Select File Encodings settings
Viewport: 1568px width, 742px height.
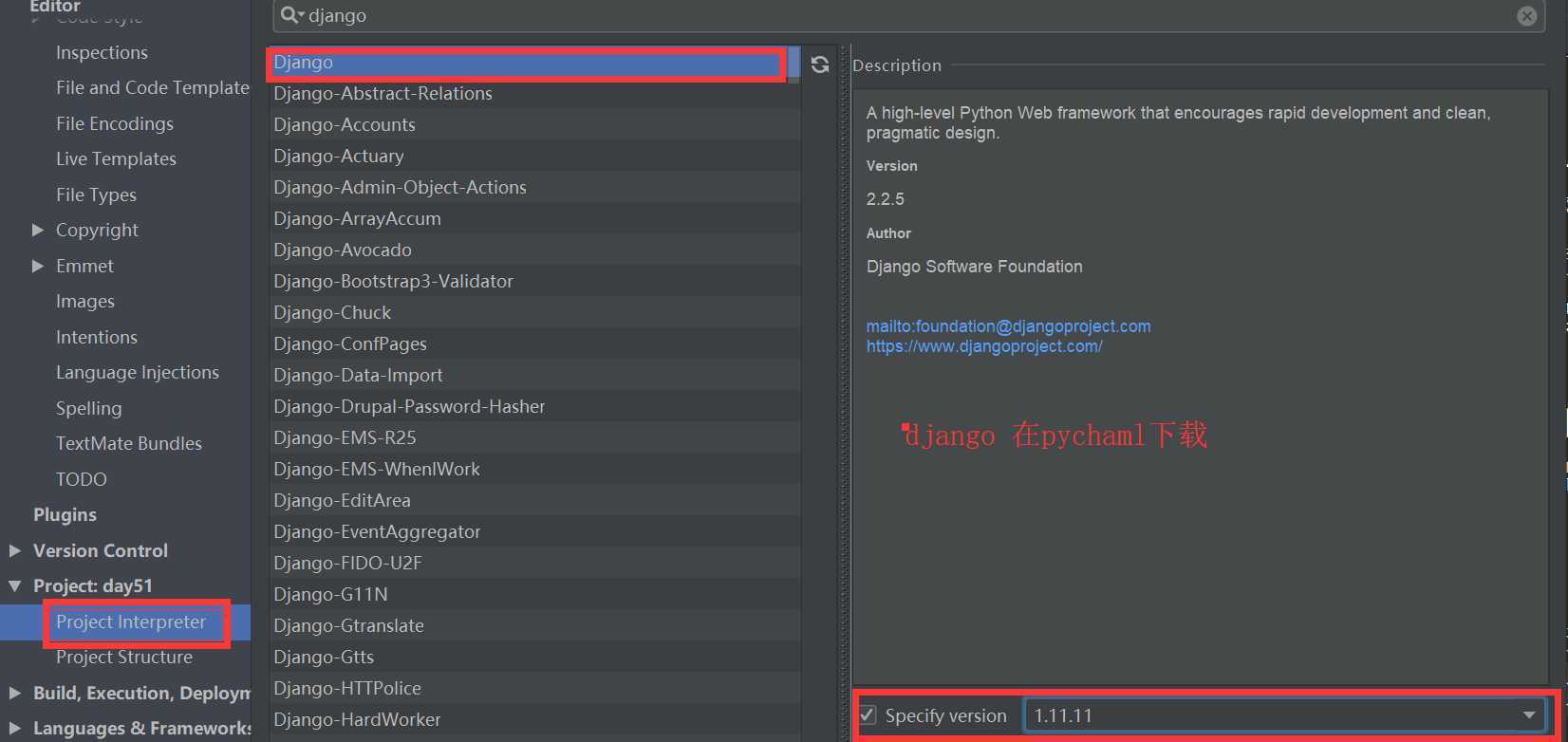click(x=115, y=123)
